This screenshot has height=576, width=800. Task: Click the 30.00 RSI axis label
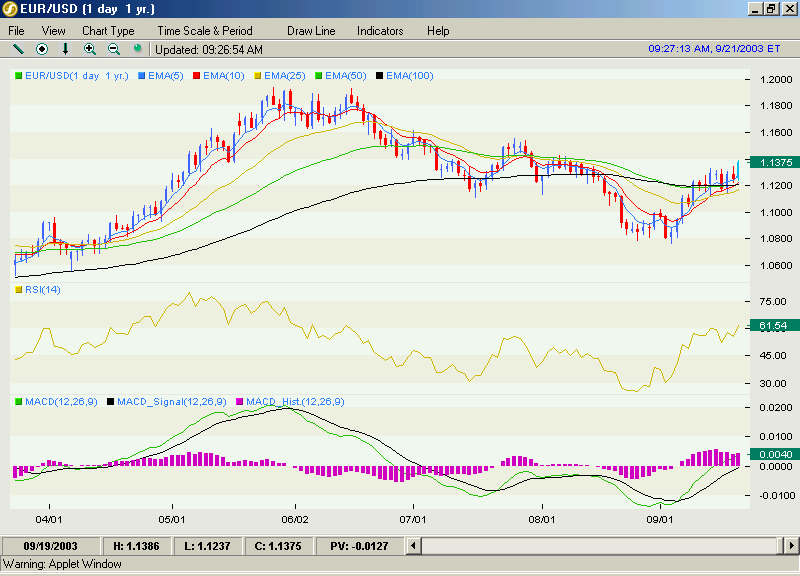click(x=773, y=384)
